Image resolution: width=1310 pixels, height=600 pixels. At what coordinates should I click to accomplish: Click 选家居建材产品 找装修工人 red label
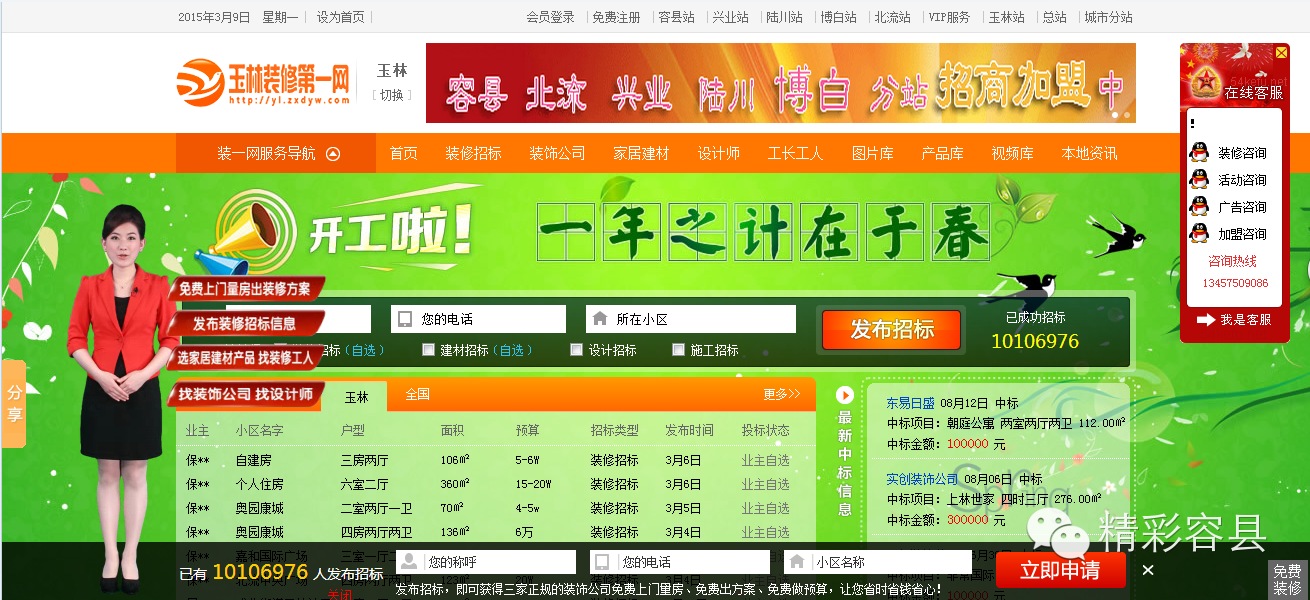click(x=246, y=357)
